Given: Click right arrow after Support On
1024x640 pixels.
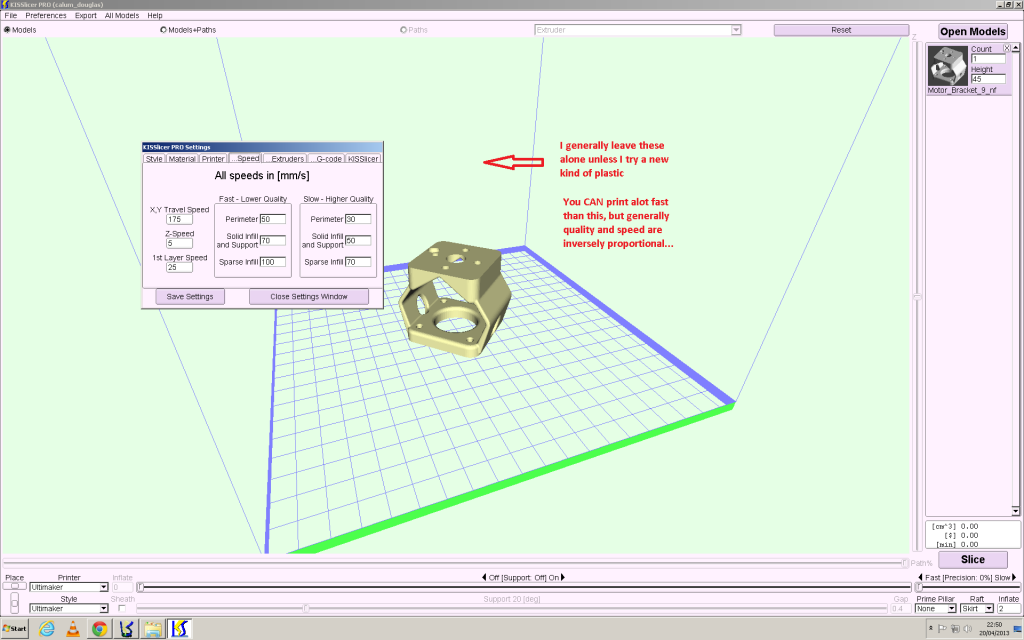Looking at the screenshot, I should tap(563, 577).
